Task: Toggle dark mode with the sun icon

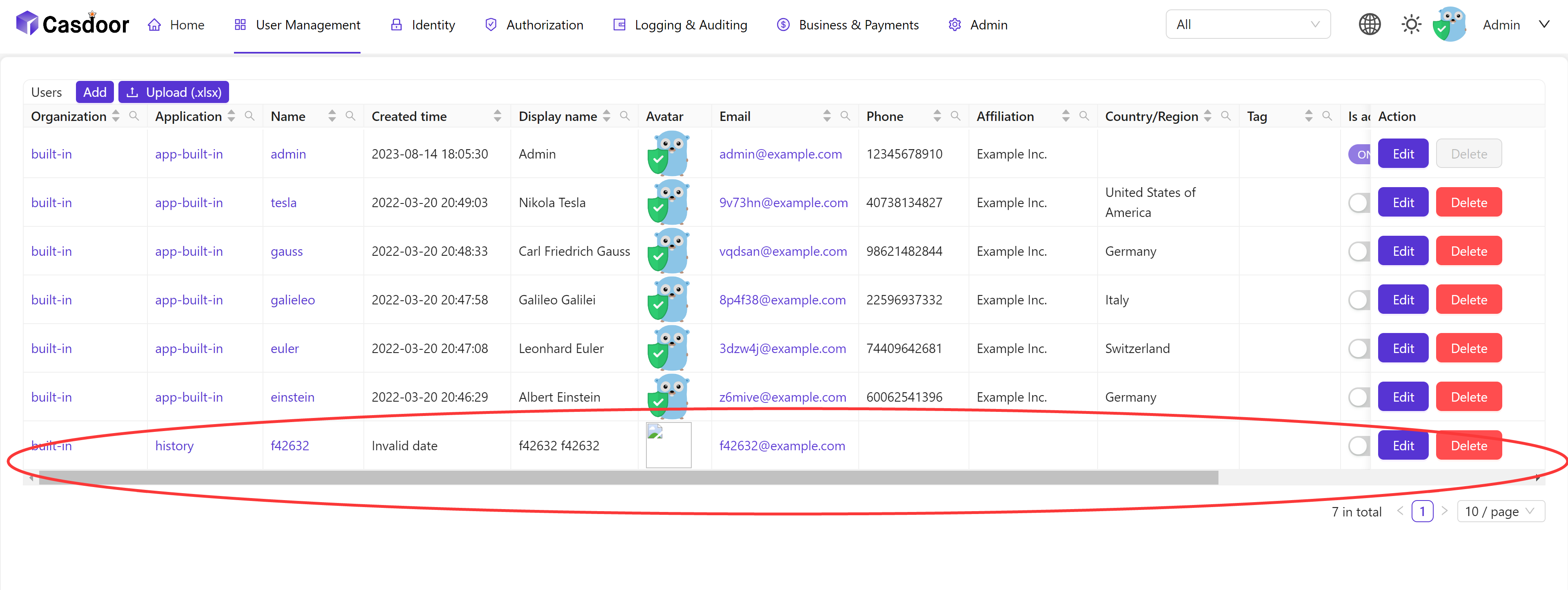Action: click(1411, 24)
